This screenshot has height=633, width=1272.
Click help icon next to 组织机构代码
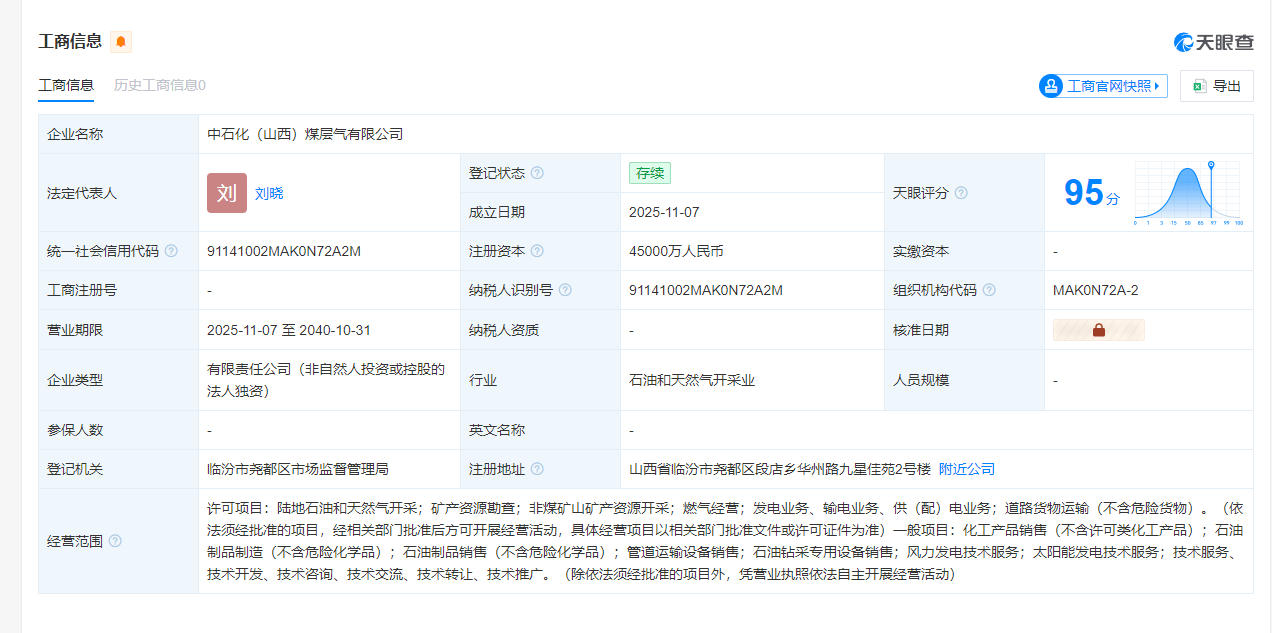tap(989, 290)
